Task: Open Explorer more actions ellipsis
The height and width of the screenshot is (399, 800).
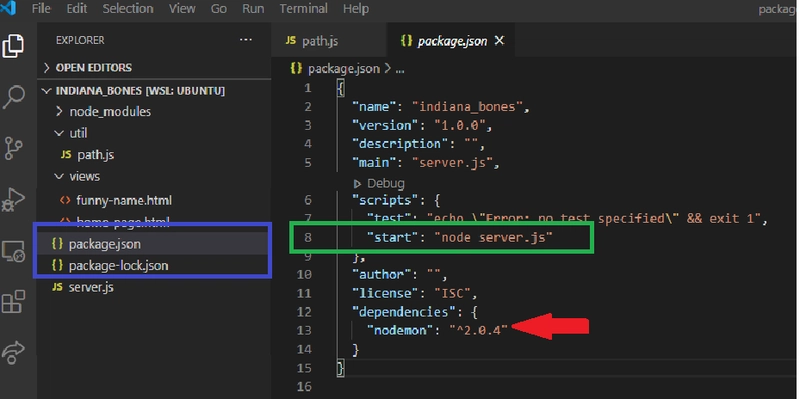Action: [246, 40]
